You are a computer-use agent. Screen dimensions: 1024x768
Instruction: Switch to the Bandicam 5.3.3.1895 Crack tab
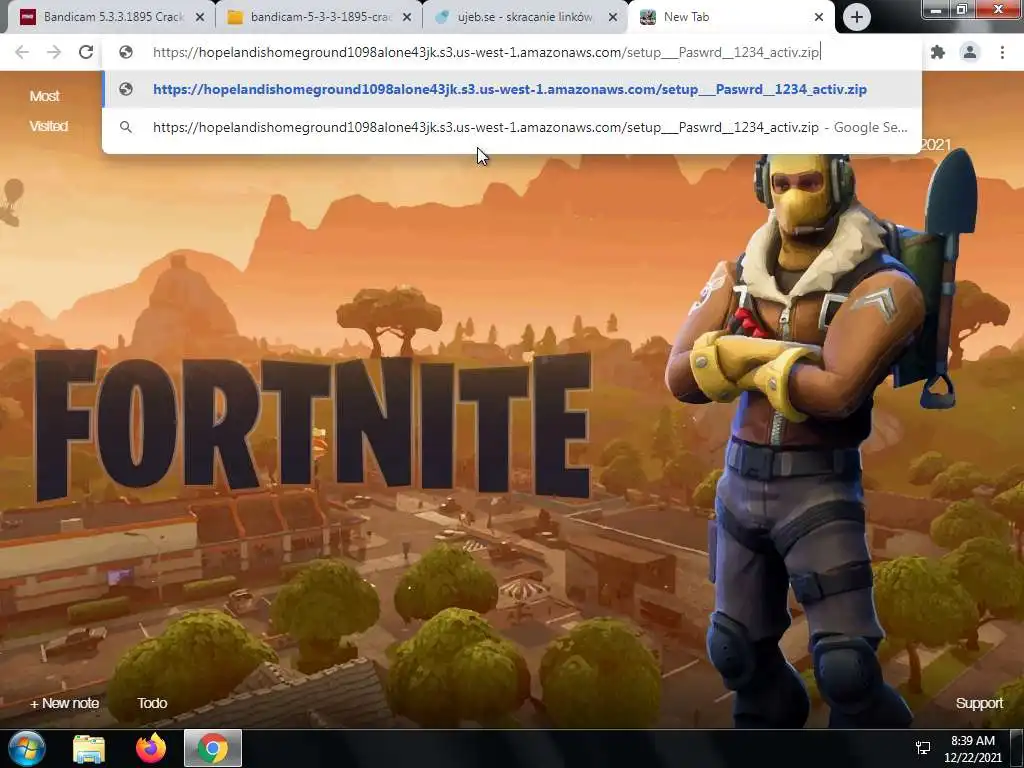[111, 17]
